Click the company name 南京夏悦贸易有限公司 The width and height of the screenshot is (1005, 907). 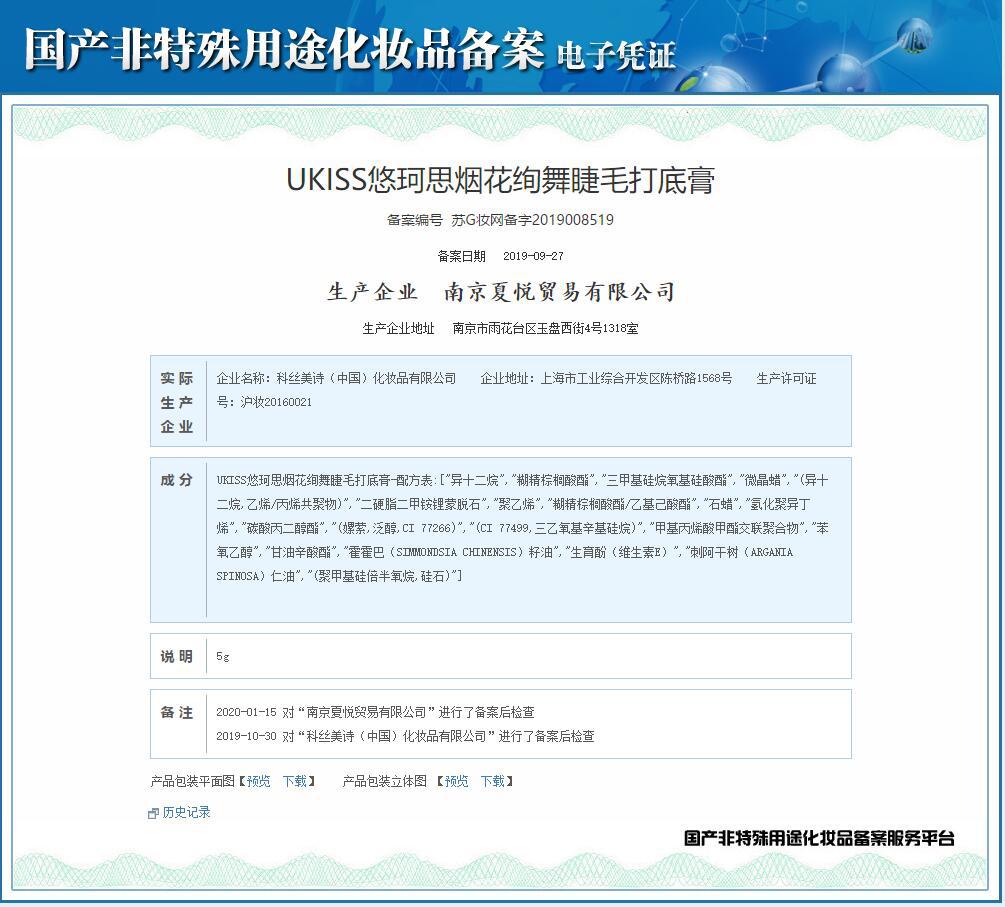point(560,292)
